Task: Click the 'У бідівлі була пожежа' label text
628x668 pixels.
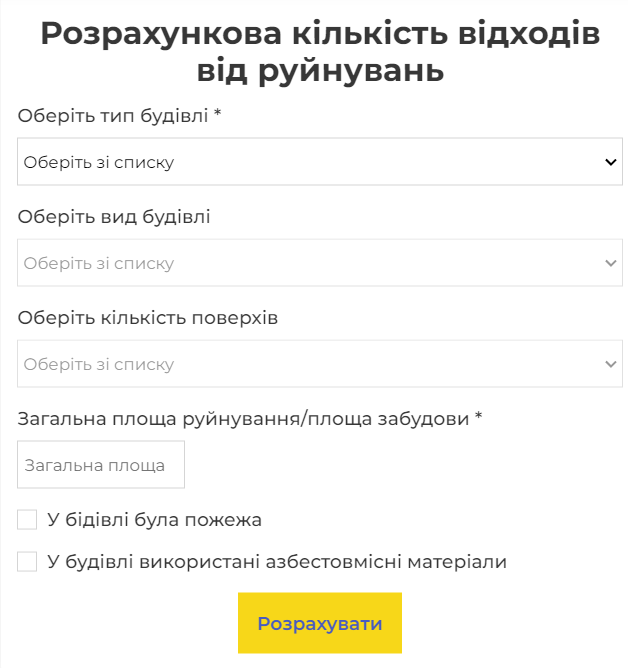Action: click(154, 520)
